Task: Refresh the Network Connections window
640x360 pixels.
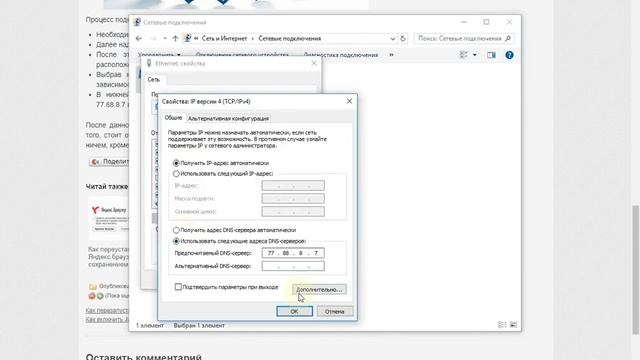Action: click(x=403, y=38)
